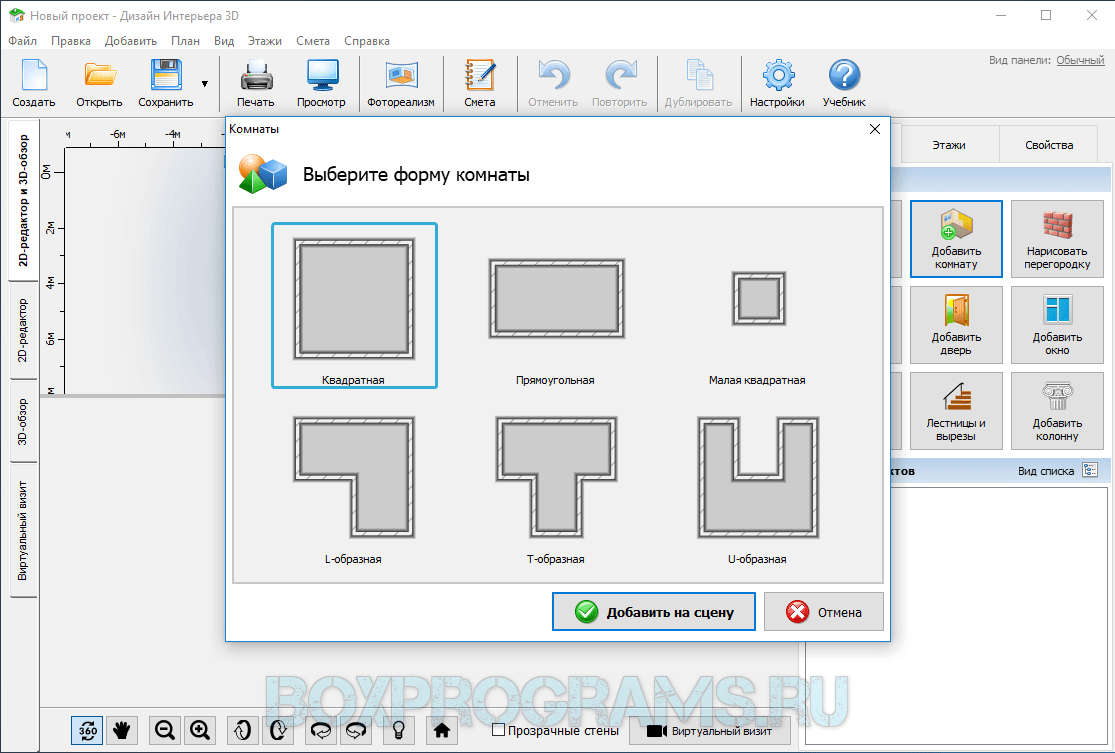The image size is (1115, 753).
Task: Close the Комнаты dialog
Action: pyautogui.click(x=875, y=129)
